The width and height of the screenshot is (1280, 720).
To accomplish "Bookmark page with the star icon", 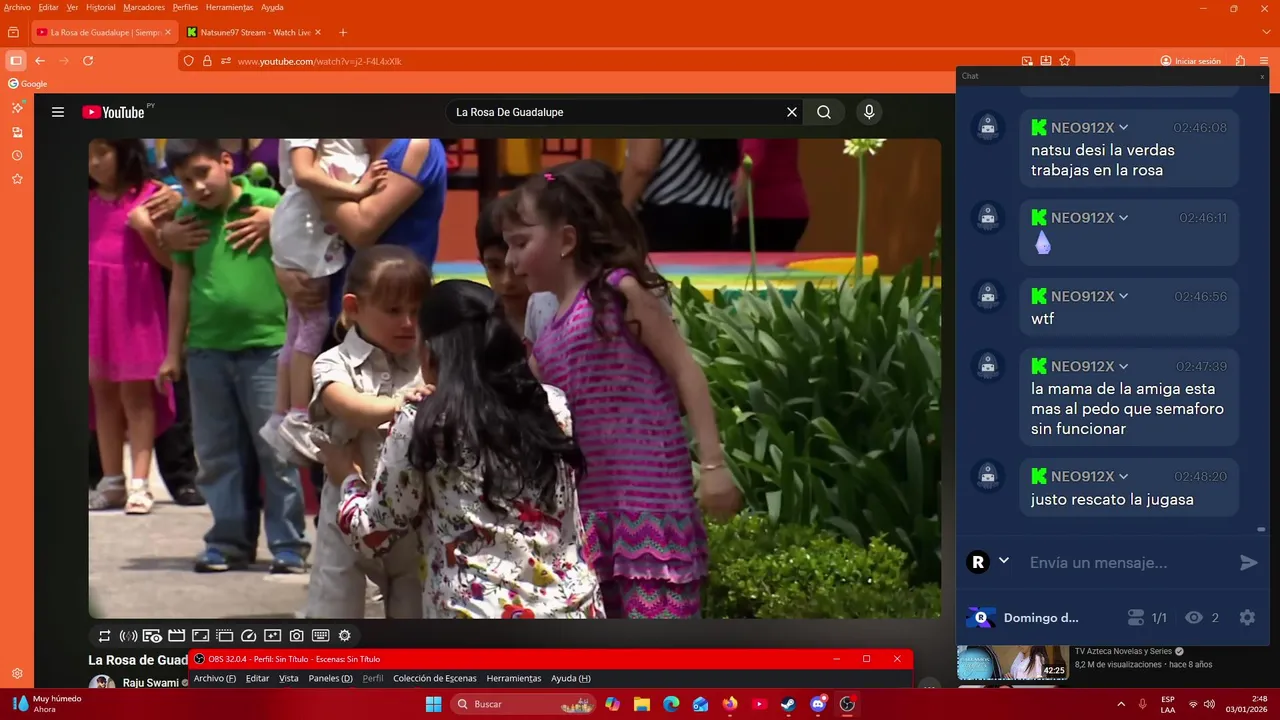I will (x=1065, y=61).
